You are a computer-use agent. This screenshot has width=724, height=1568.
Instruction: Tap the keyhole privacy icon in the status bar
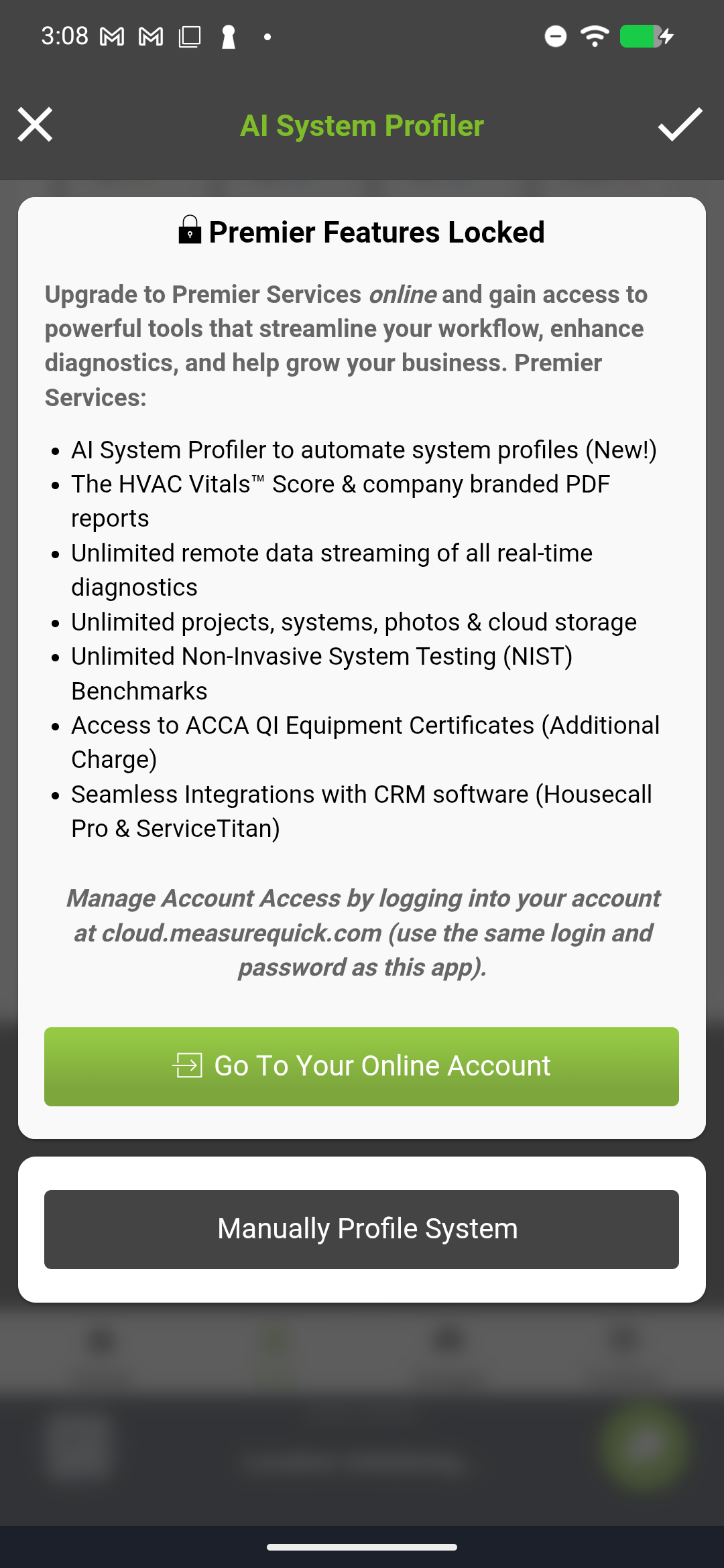pos(229,37)
